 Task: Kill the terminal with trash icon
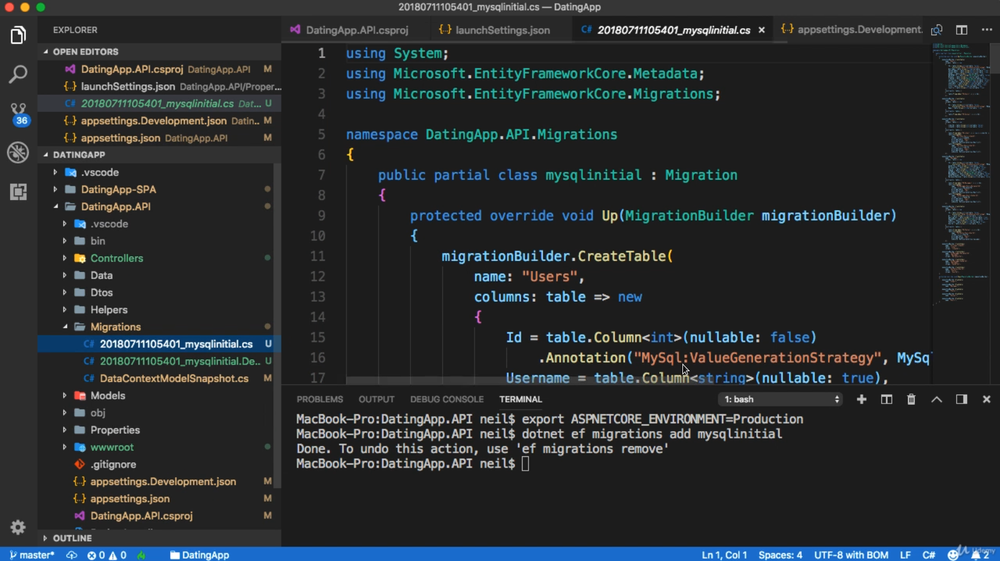pyautogui.click(x=911, y=399)
